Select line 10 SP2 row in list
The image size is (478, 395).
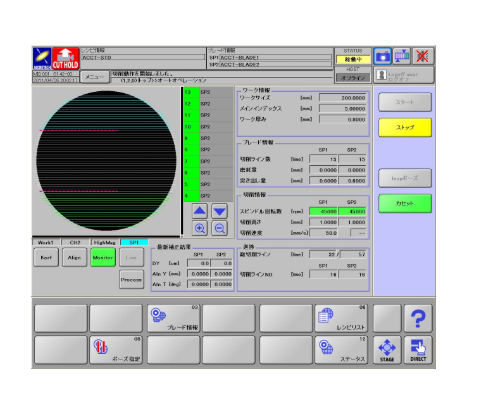click(x=209, y=127)
